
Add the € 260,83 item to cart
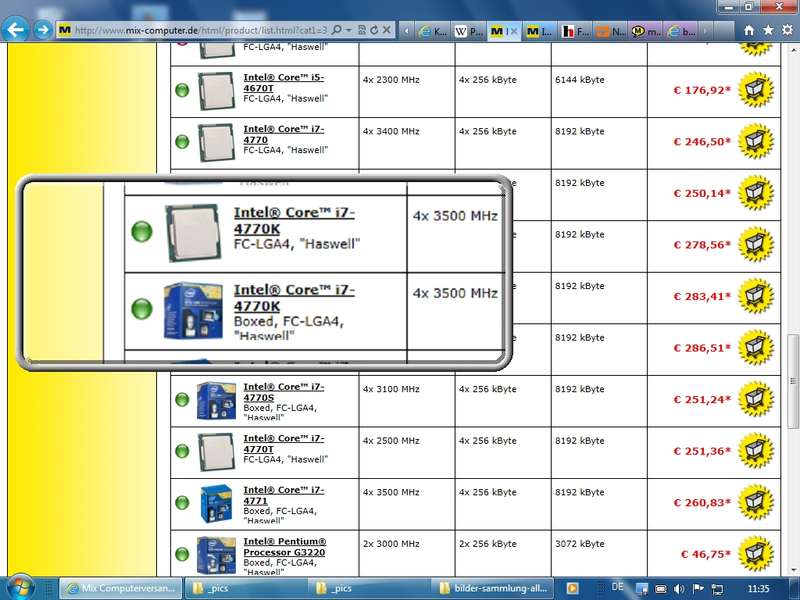(x=756, y=502)
